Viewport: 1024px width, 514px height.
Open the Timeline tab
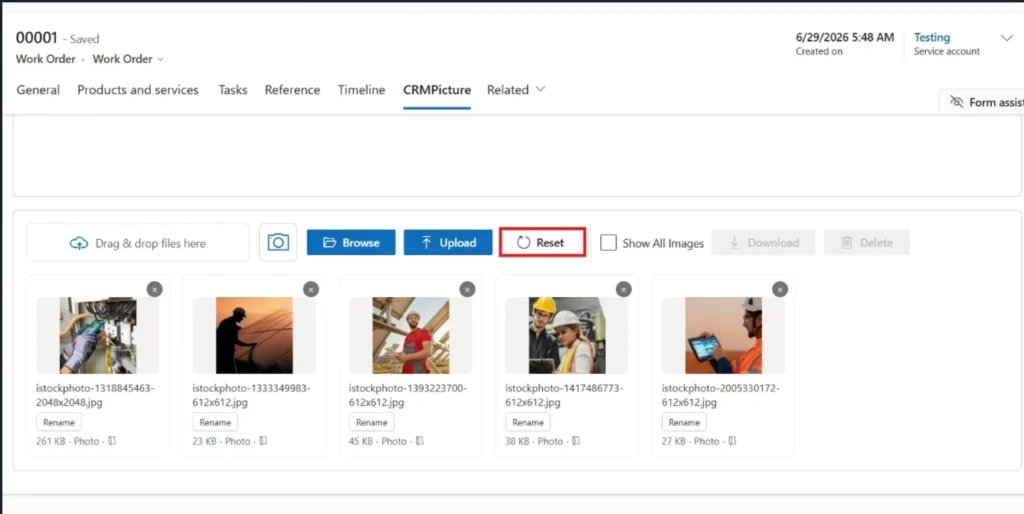(361, 90)
